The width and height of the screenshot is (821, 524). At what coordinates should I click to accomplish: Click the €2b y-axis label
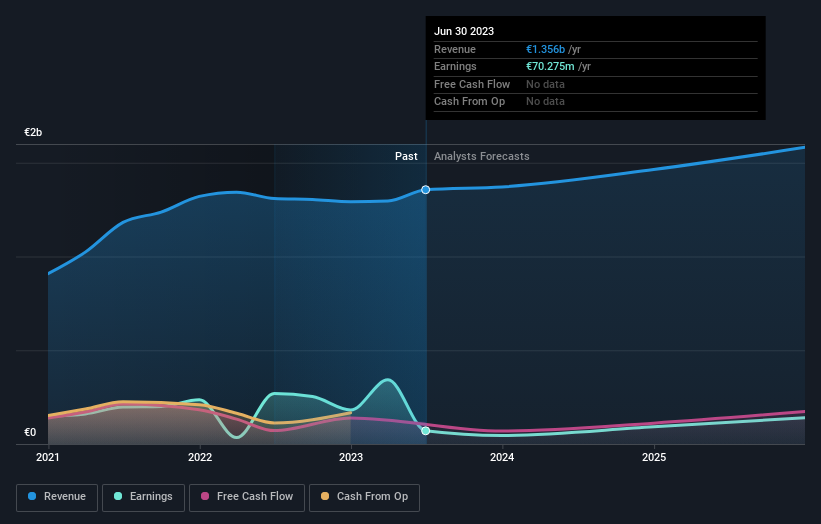[x=33, y=132]
